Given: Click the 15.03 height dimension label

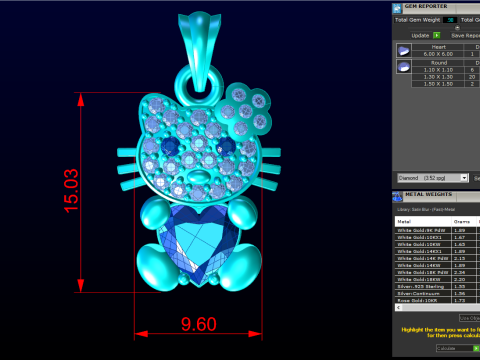Looking at the screenshot, I should click(x=71, y=191).
